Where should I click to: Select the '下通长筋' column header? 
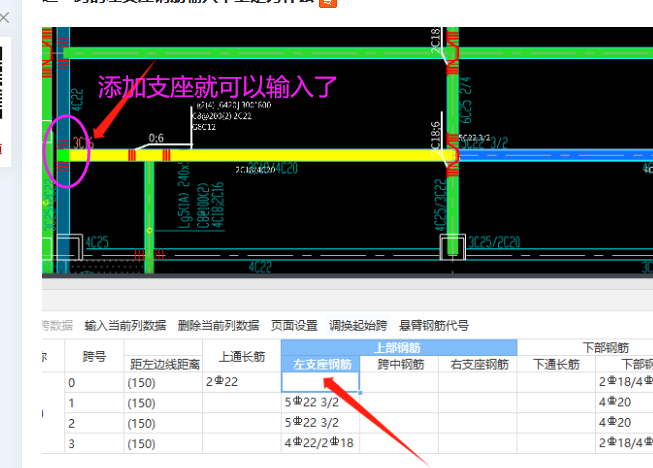[556, 364]
